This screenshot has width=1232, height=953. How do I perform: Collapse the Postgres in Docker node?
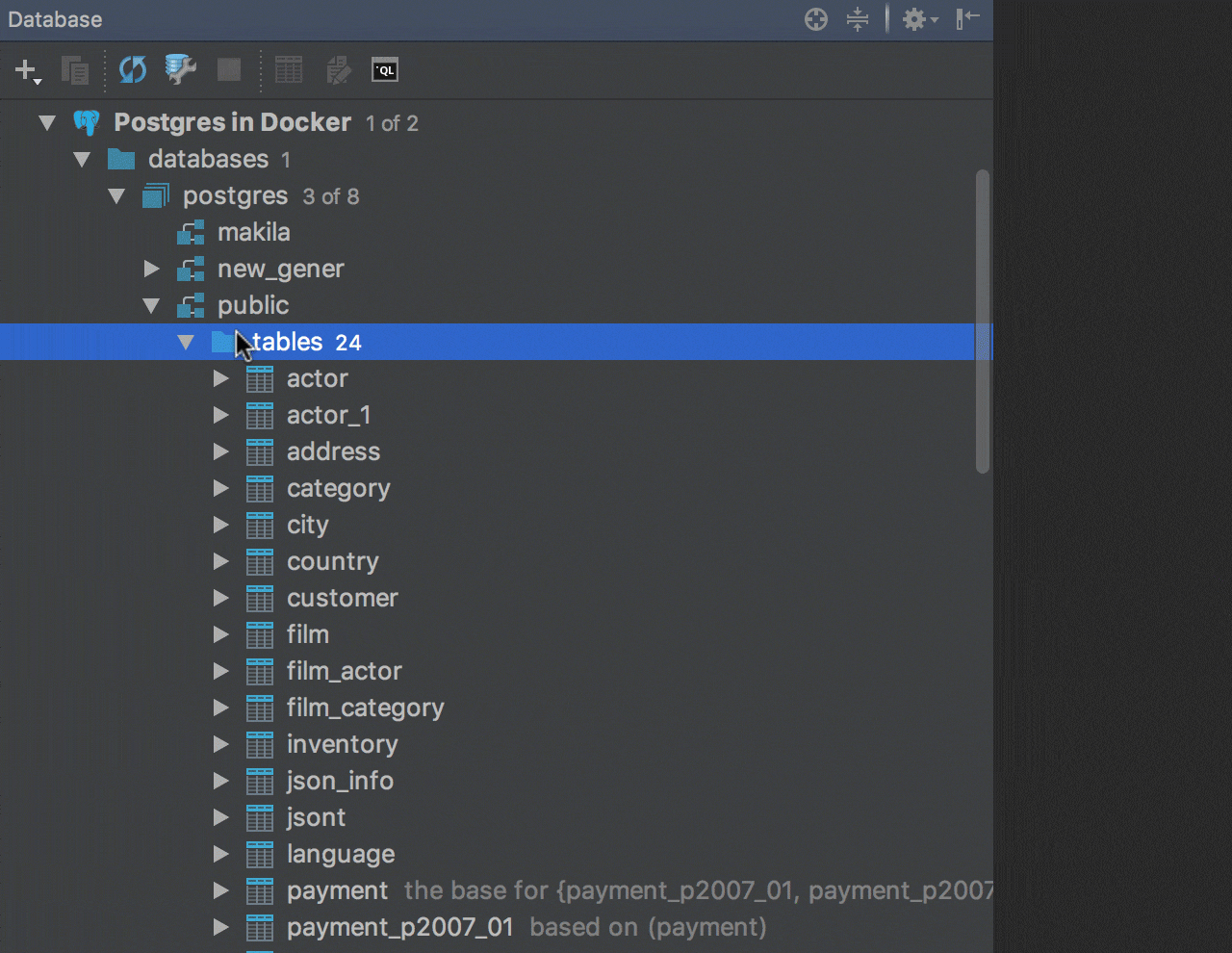point(47,123)
